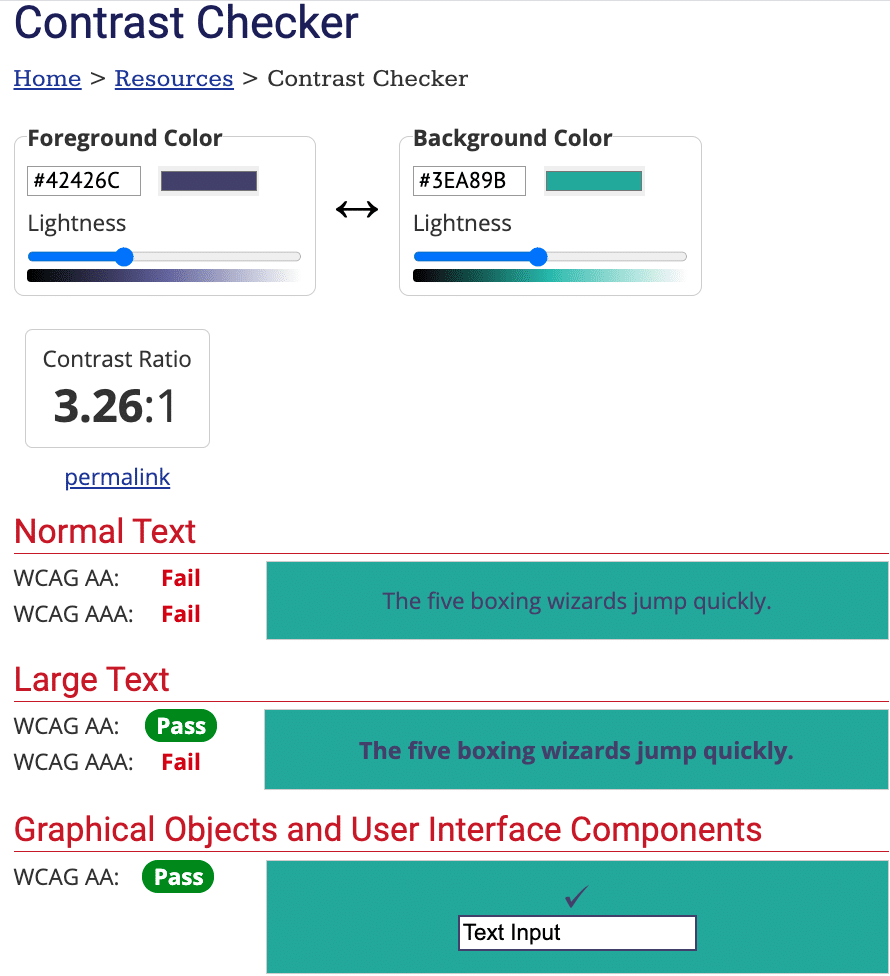
Task: Open the Resources breadcrumb link
Action: tap(173, 78)
